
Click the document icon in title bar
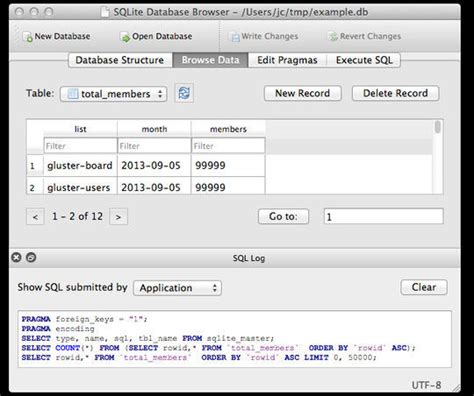(x=105, y=12)
